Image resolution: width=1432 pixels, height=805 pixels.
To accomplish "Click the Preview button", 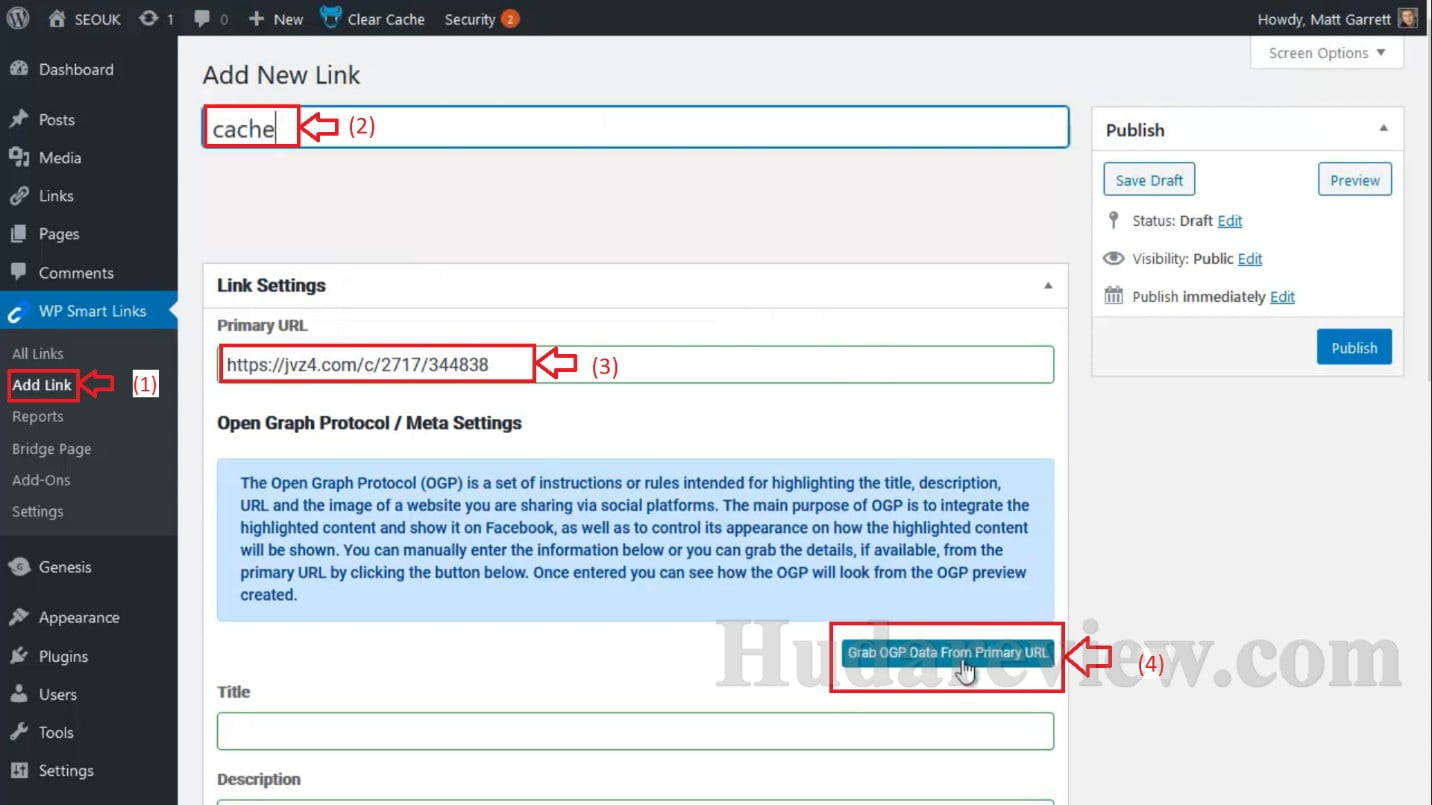I will click(1355, 180).
